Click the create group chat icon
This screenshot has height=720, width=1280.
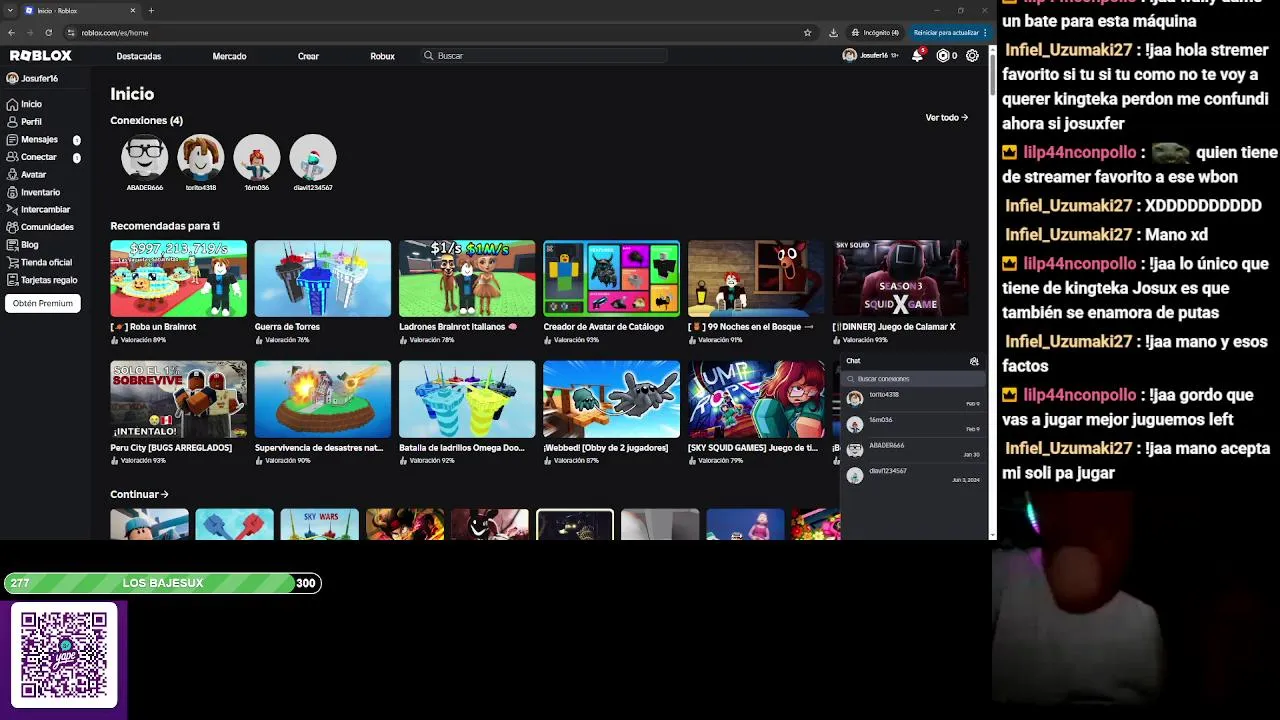pyautogui.click(x=974, y=361)
